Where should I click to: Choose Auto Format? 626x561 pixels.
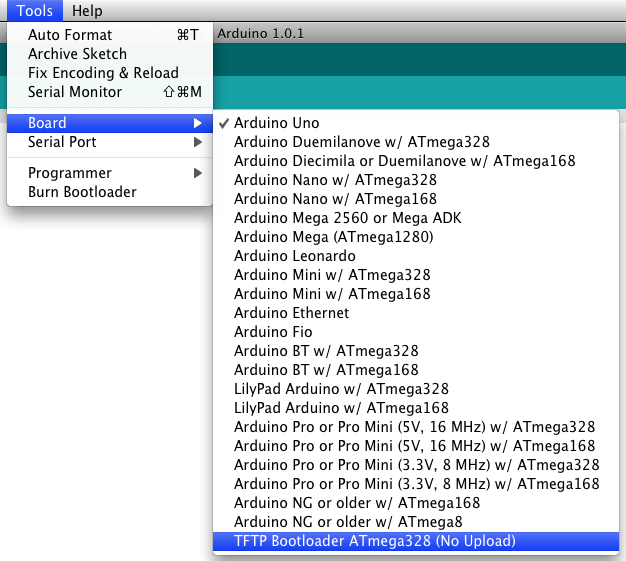110,35
